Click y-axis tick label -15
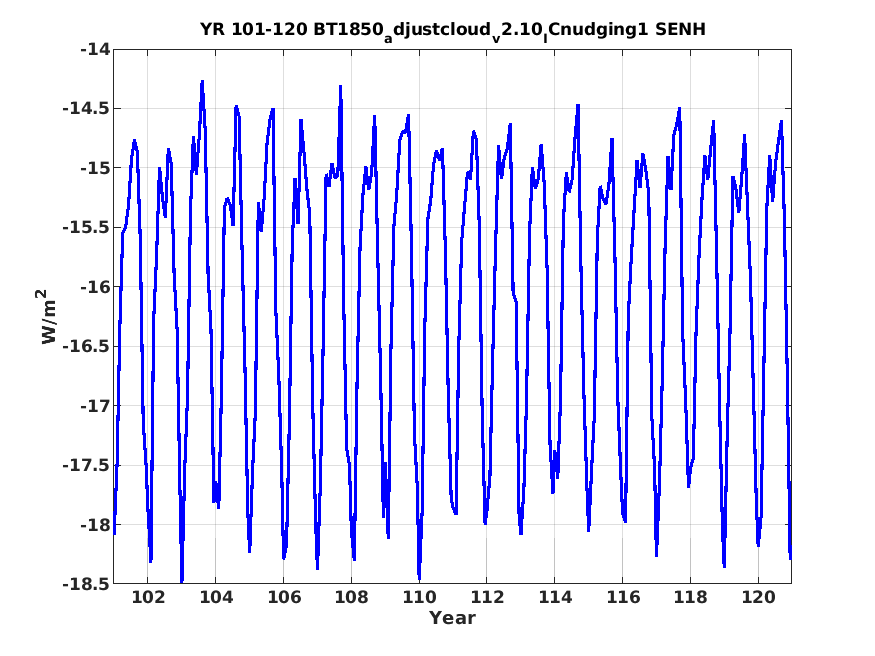 95,168
